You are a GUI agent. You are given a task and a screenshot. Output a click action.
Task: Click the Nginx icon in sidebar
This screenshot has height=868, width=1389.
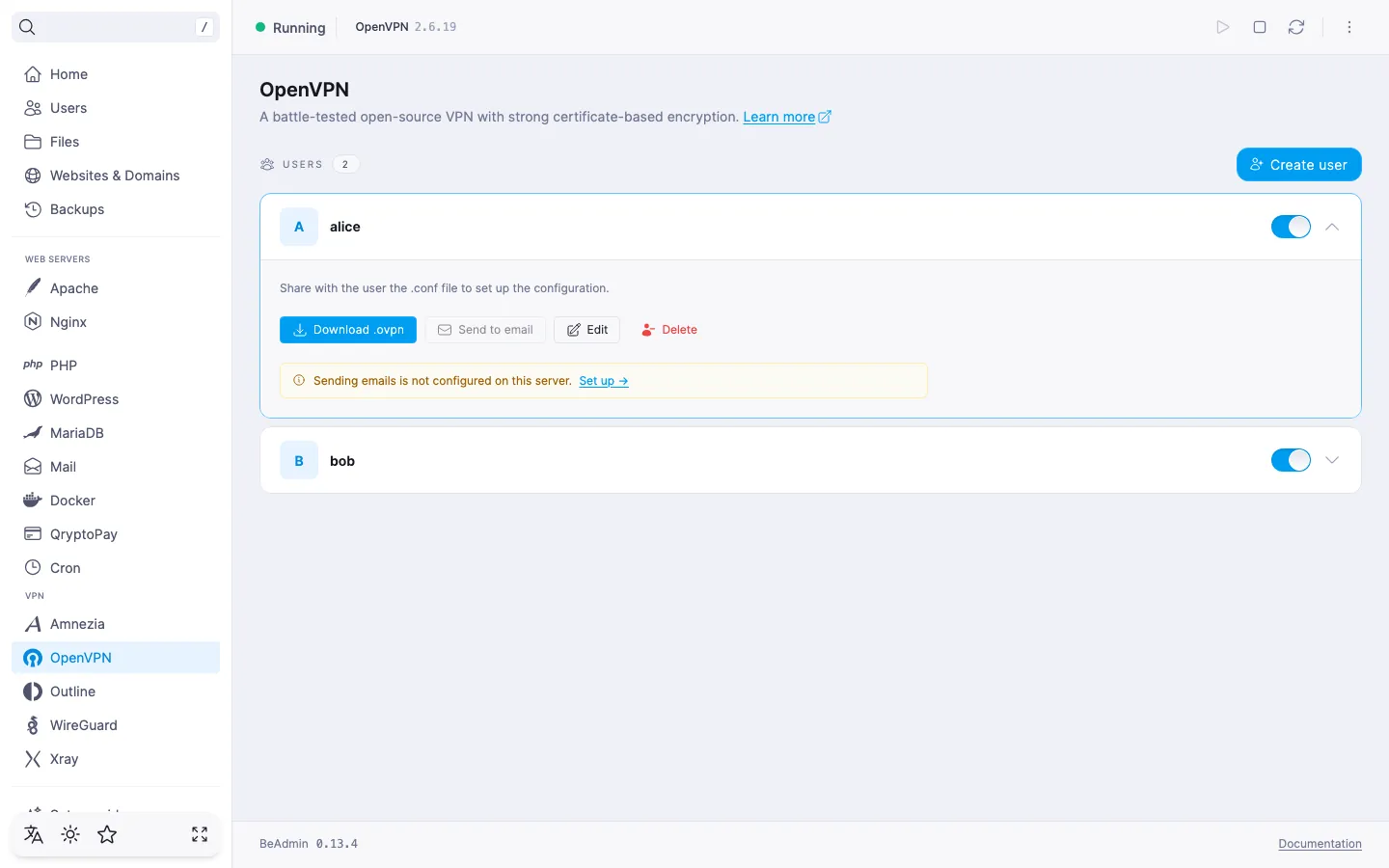tap(33, 322)
